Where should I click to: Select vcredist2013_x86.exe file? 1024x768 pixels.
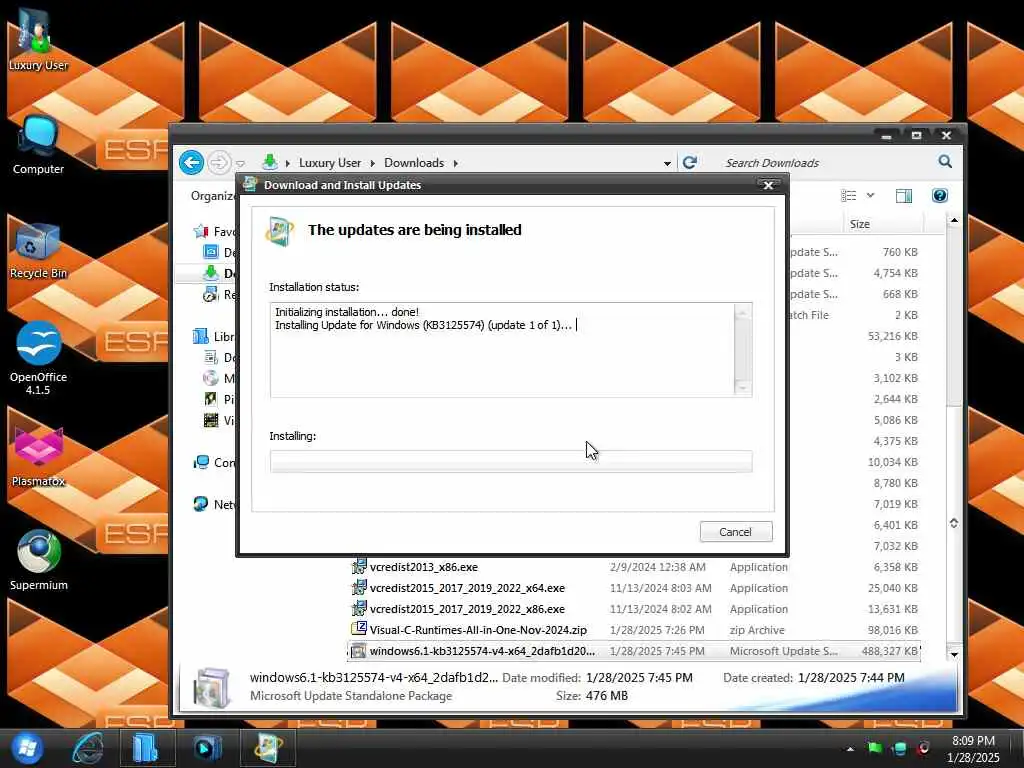423,567
